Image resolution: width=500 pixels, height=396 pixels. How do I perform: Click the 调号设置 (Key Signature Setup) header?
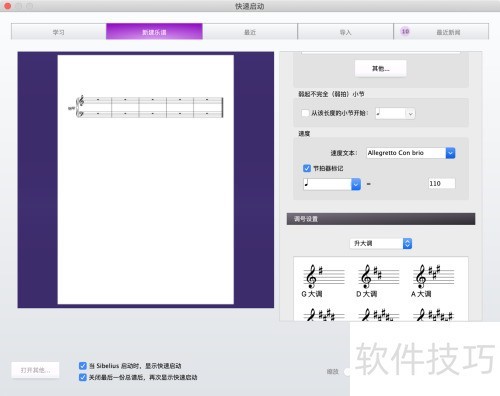pos(381,219)
